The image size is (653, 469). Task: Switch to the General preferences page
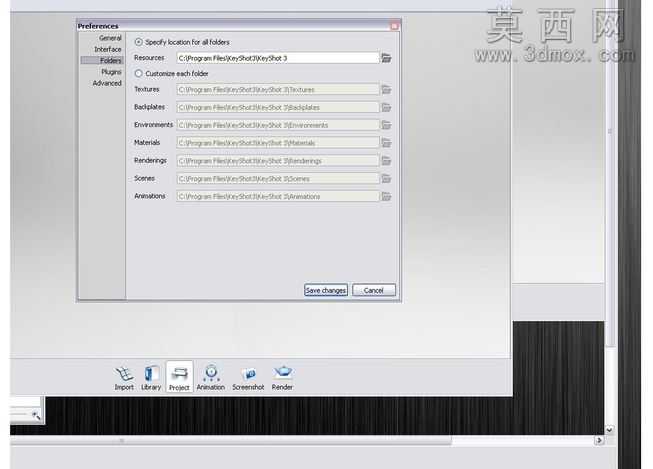110,38
